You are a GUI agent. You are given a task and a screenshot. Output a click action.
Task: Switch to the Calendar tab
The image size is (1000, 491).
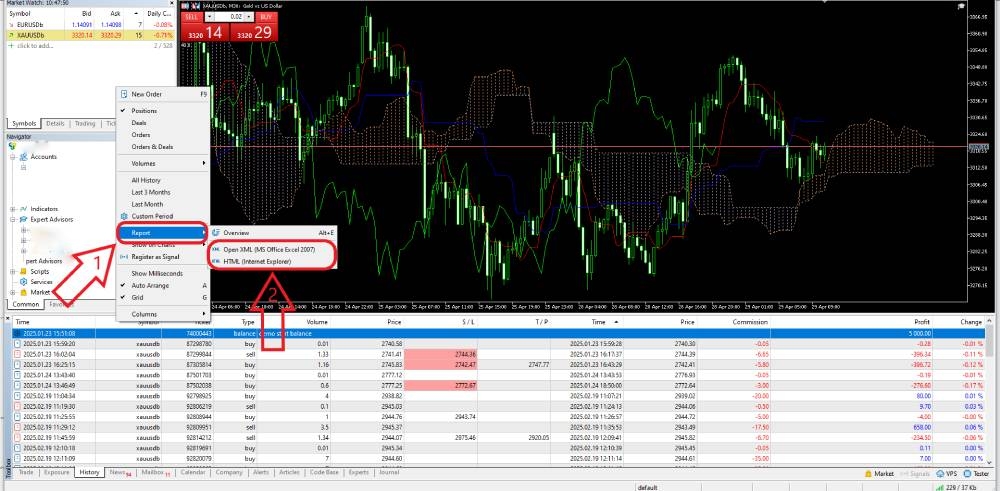(x=193, y=472)
